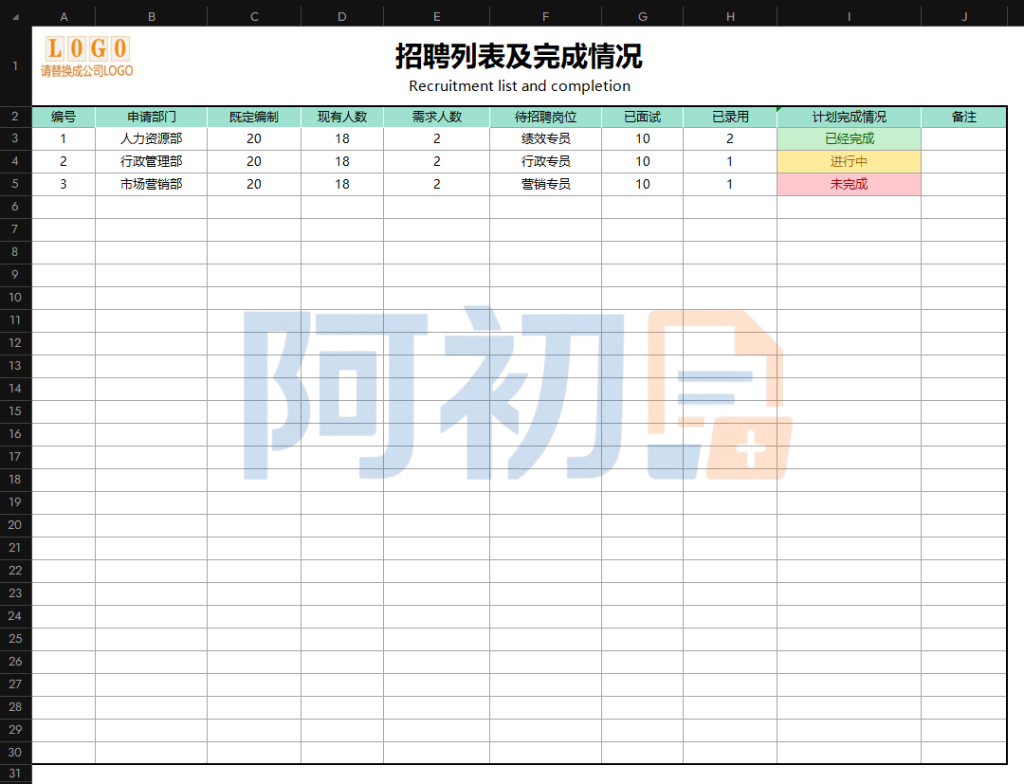The height and width of the screenshot is (784, 1024).
Task: Select row 5 header
Action: pos(15,184)
